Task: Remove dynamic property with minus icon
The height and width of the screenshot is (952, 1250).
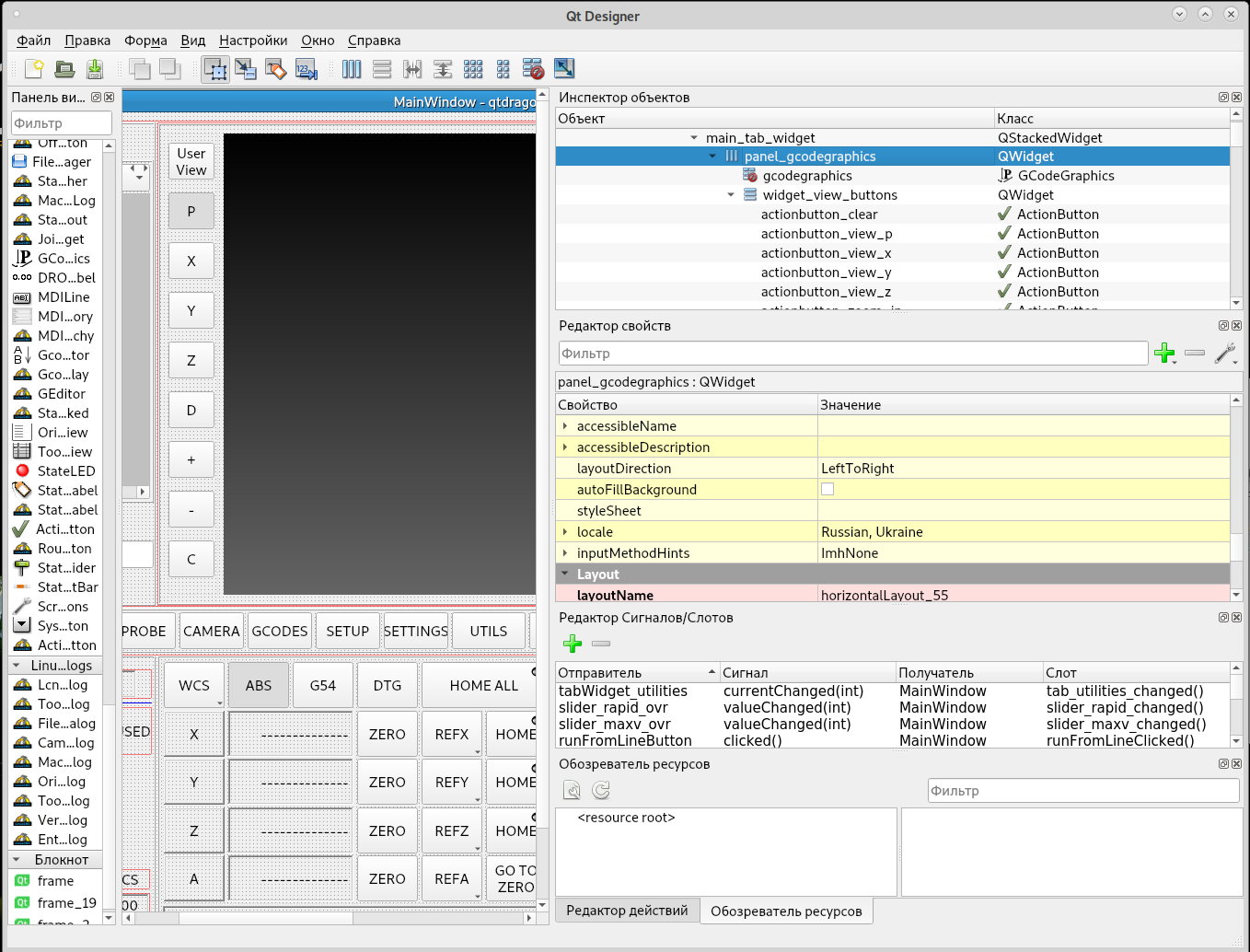Action: [1195, 353]
